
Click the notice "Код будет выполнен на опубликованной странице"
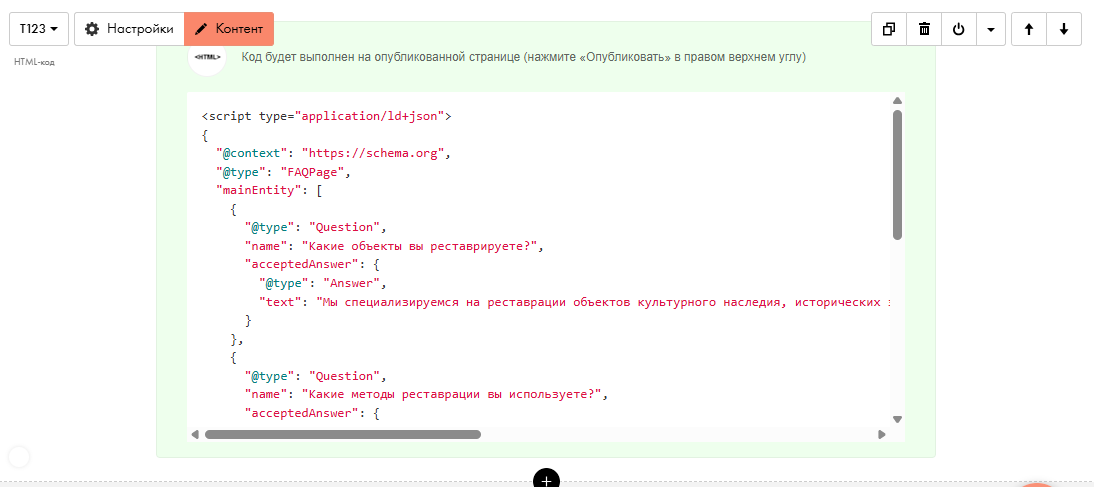coord(524,57)
